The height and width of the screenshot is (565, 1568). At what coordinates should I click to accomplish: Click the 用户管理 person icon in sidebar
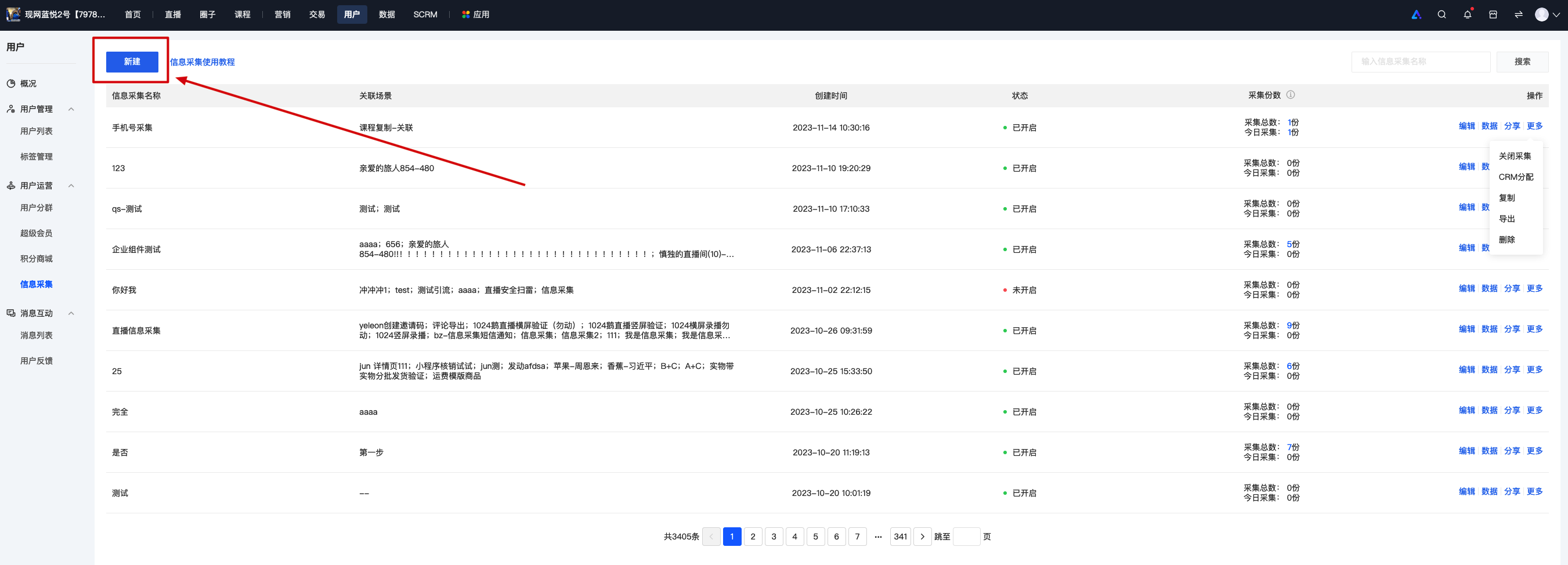pyautogui.click(x=10, y=109)
